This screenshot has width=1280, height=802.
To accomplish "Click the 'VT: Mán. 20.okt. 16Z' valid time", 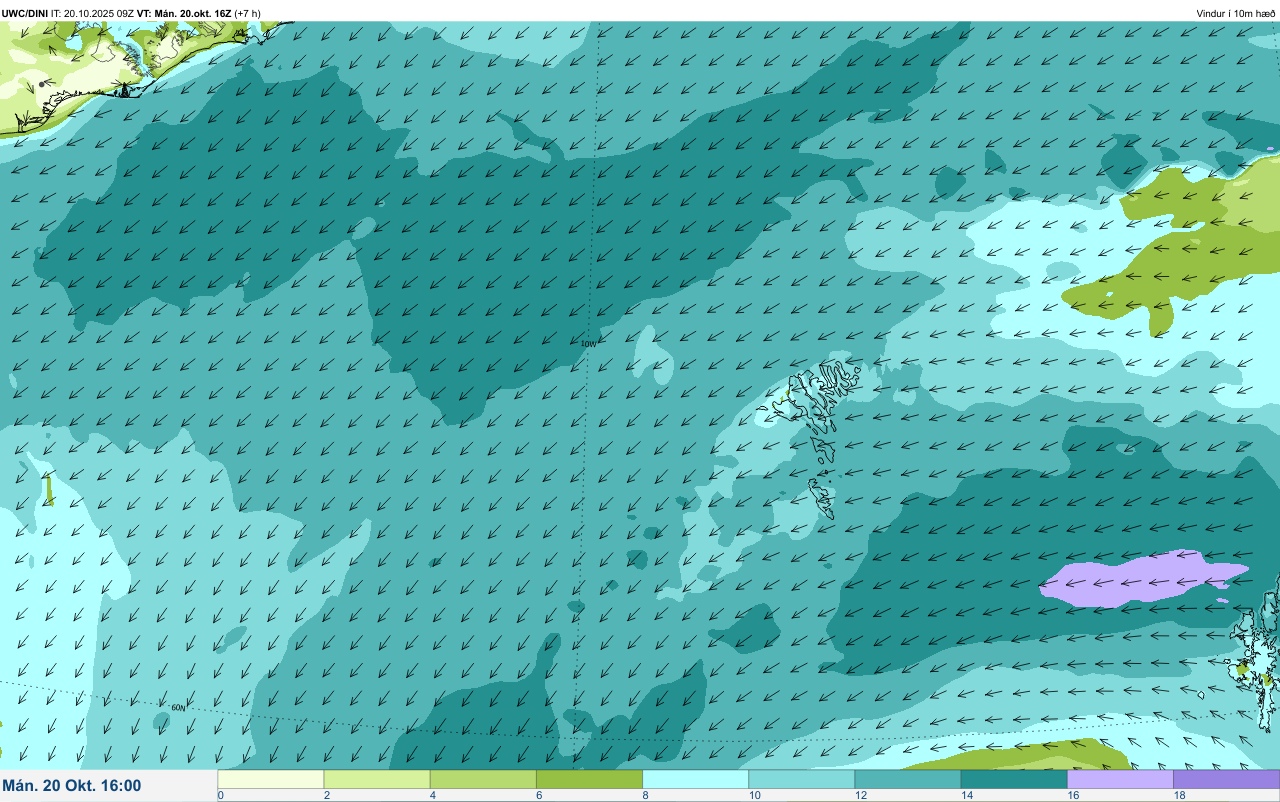I will (x=184, y=14).
